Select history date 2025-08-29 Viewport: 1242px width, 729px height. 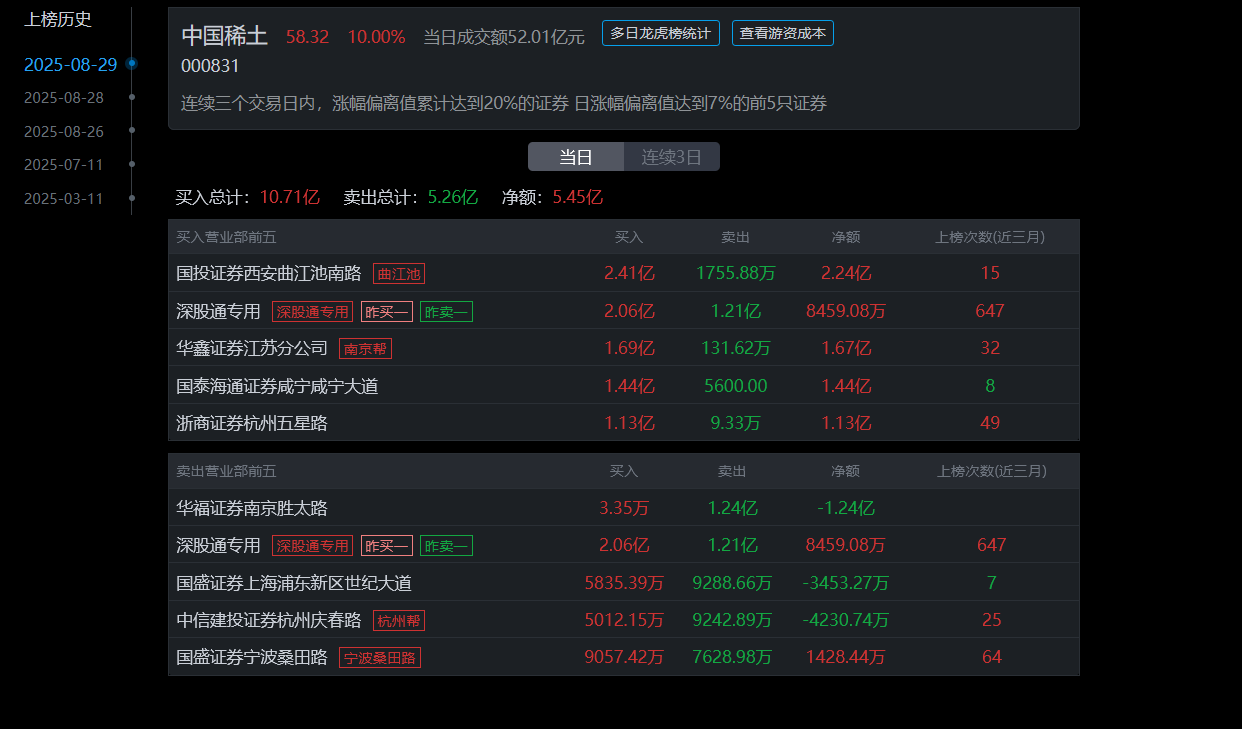coord(70,65)
